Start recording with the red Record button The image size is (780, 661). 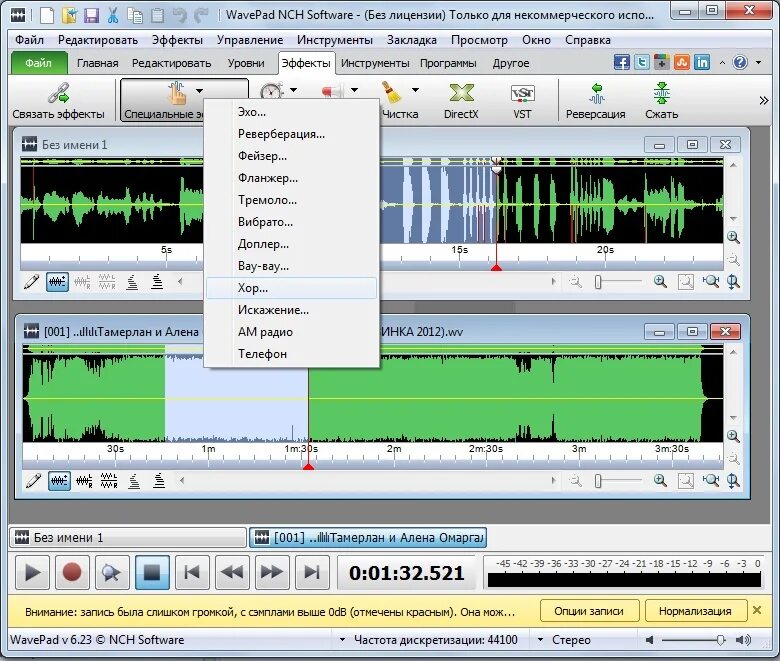[72, 572]
